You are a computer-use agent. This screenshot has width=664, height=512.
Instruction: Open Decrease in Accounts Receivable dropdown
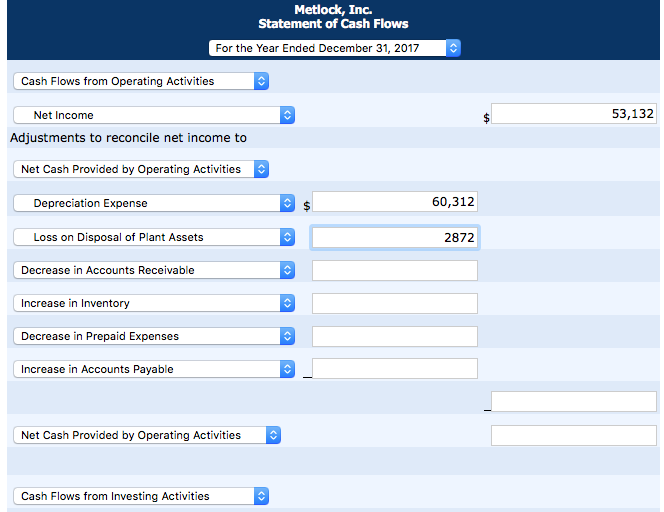pos(154,270)
